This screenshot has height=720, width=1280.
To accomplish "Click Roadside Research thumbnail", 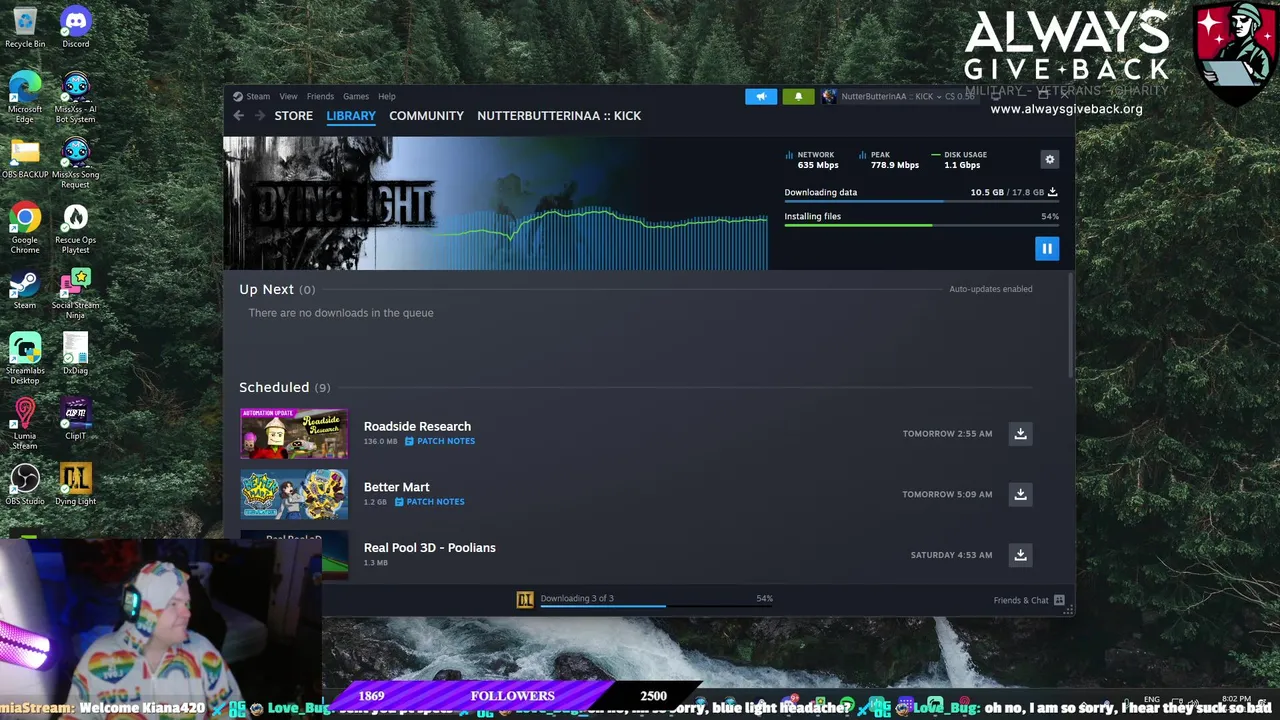I will 294,433.
